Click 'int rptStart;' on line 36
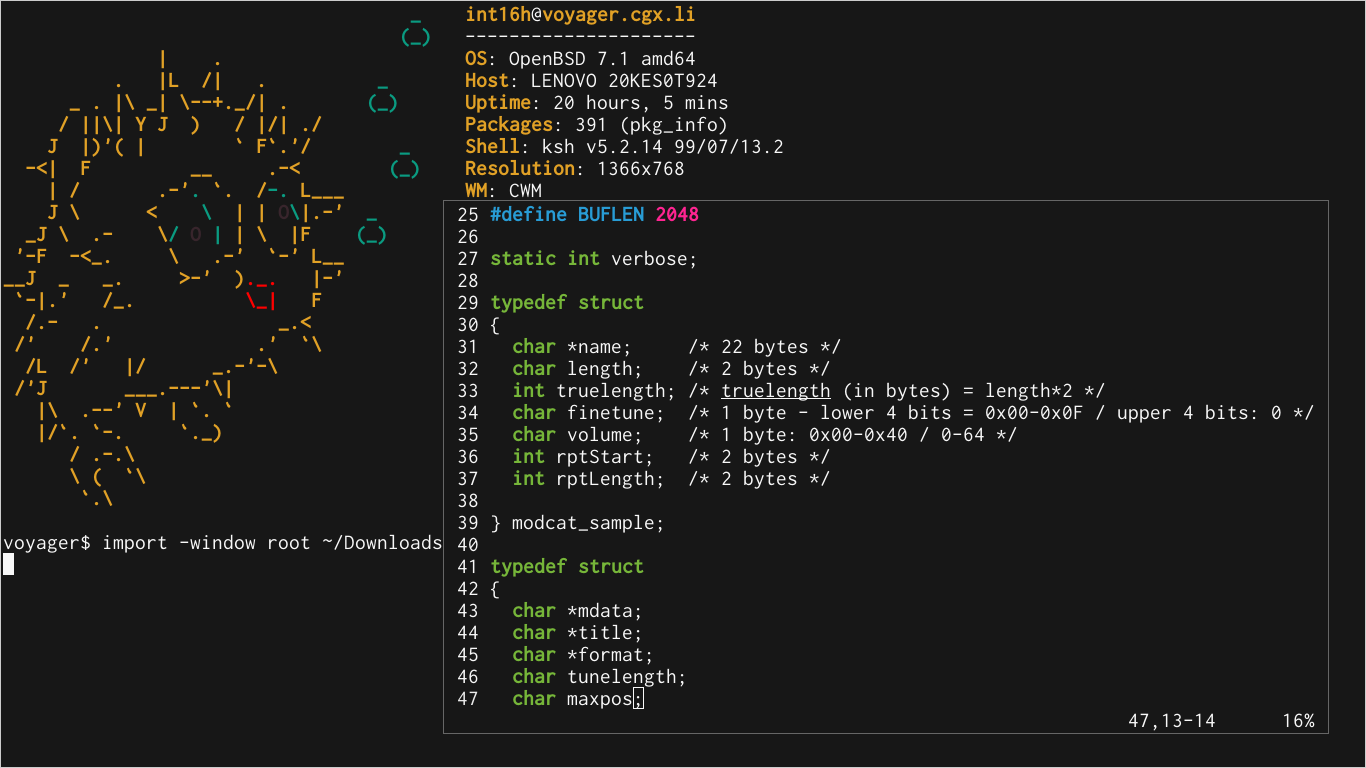Screen dimensions: 1366x768 coord(583,457)
